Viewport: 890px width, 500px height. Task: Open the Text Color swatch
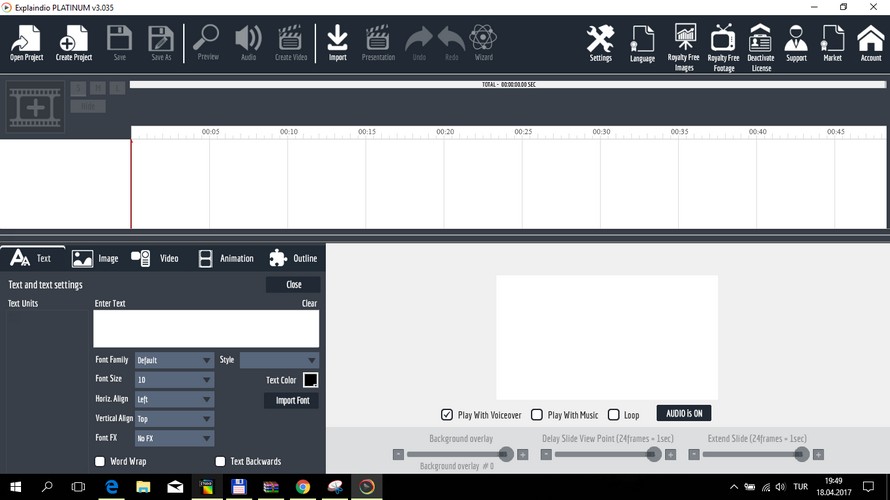pyautogui.click(x=310, y=380)
